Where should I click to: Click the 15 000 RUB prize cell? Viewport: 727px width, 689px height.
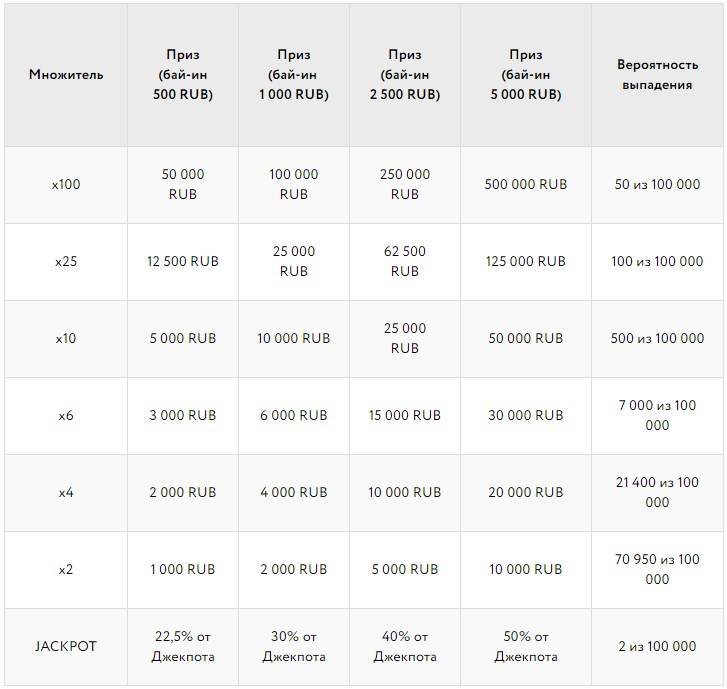click(x=404, y=416)
